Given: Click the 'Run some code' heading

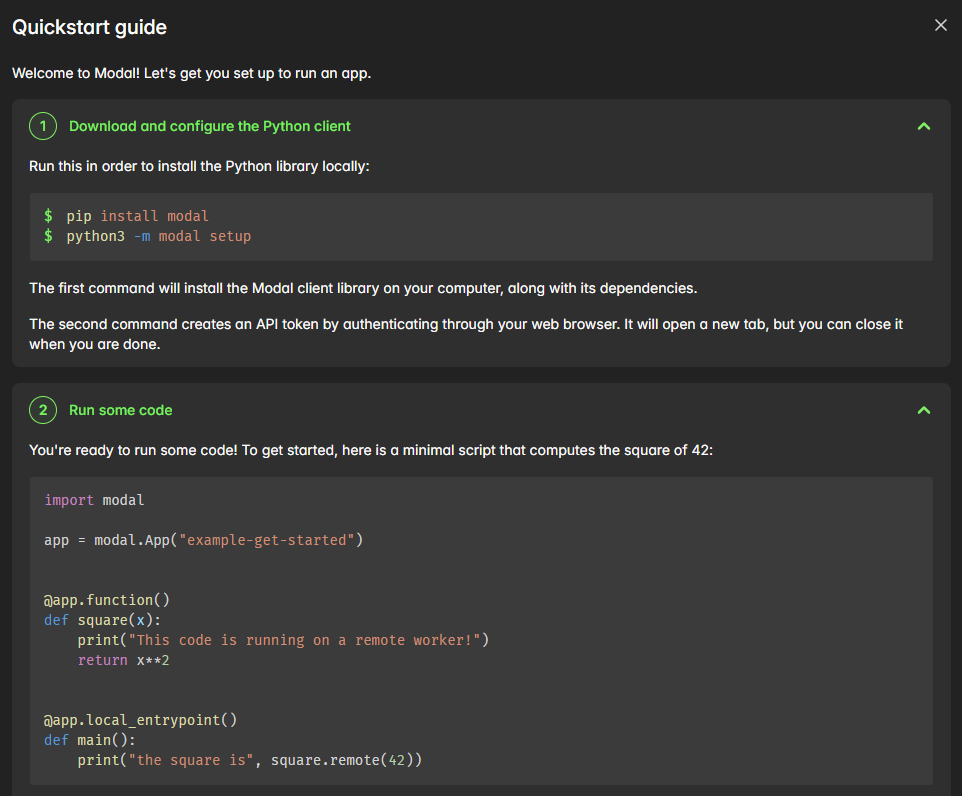Looking at the screenshot, I should click(120, 411).
